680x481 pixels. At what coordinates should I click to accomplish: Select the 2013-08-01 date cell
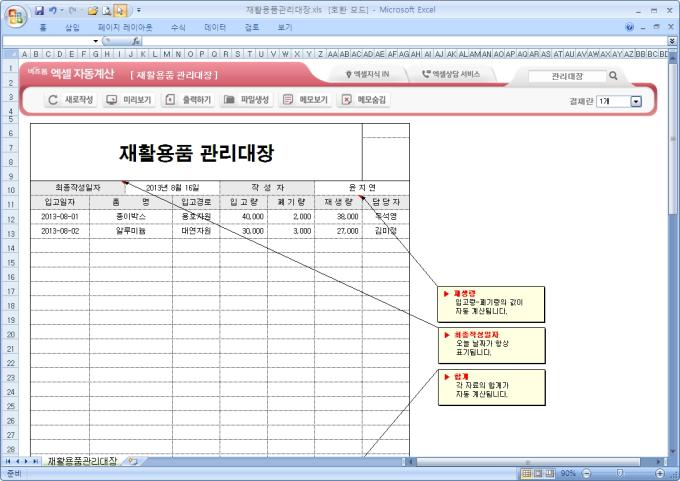(x=60, y=216)
